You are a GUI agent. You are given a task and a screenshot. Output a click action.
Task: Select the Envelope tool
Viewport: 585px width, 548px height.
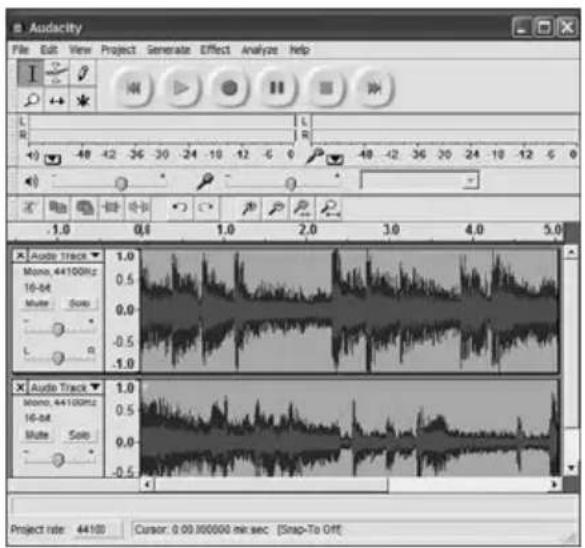pyautogui.click(x=56, y=73)
